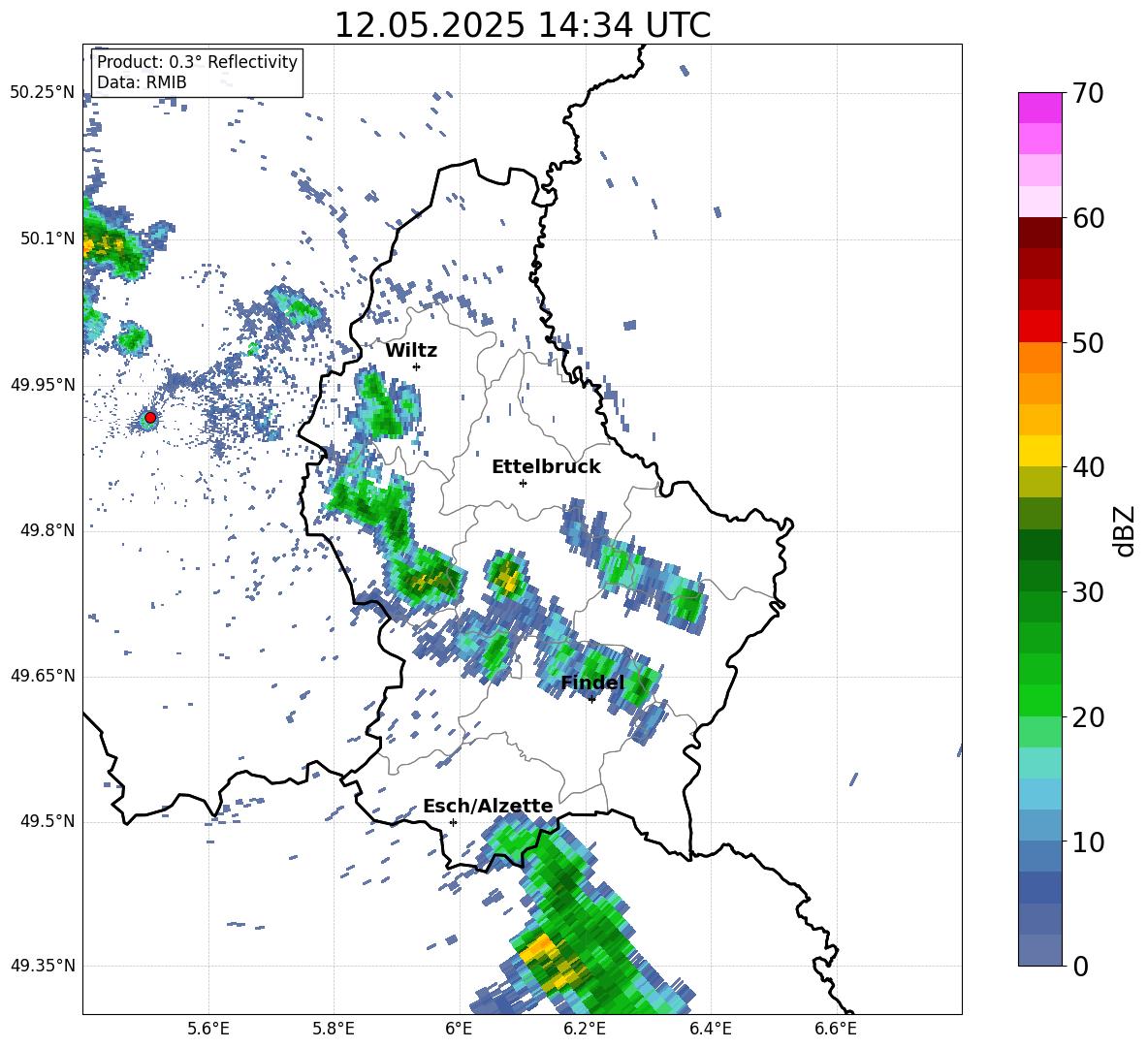Click the 6°E longitude label

[x=459, y=1030]
